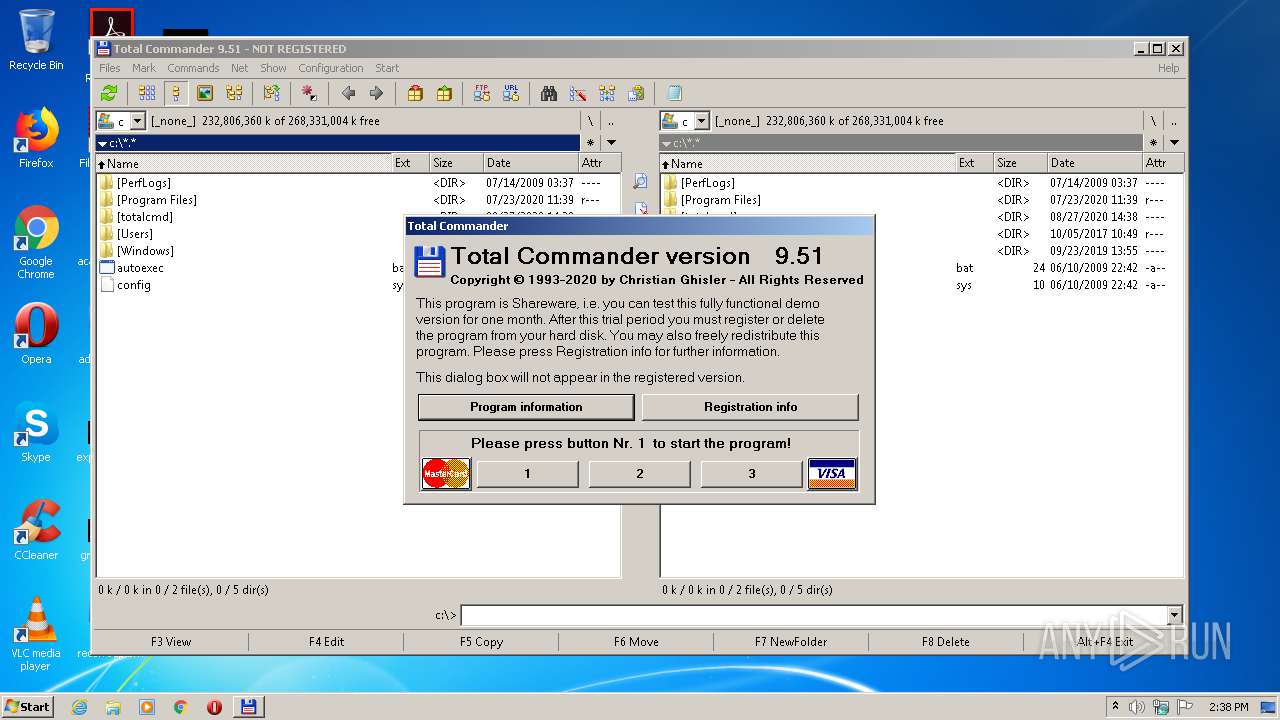
Task: Select [Program Files] folder in left panel
Action: coord(156,200)
